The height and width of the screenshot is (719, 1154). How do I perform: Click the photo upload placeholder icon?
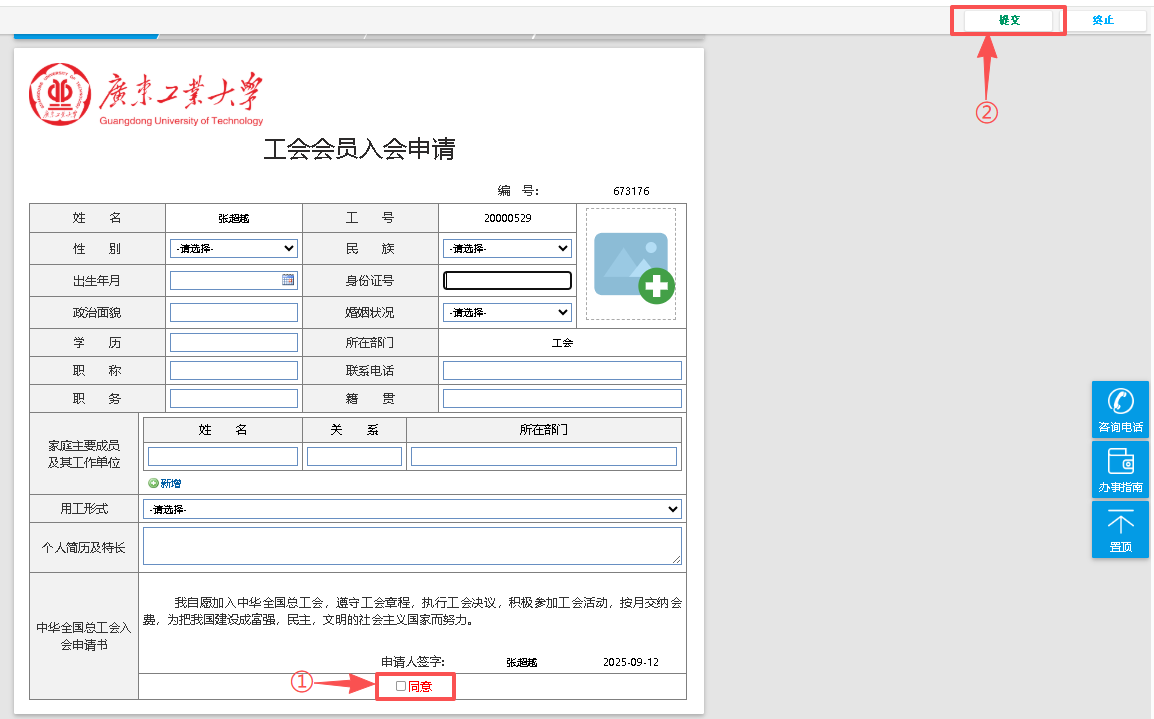(631, 265)
